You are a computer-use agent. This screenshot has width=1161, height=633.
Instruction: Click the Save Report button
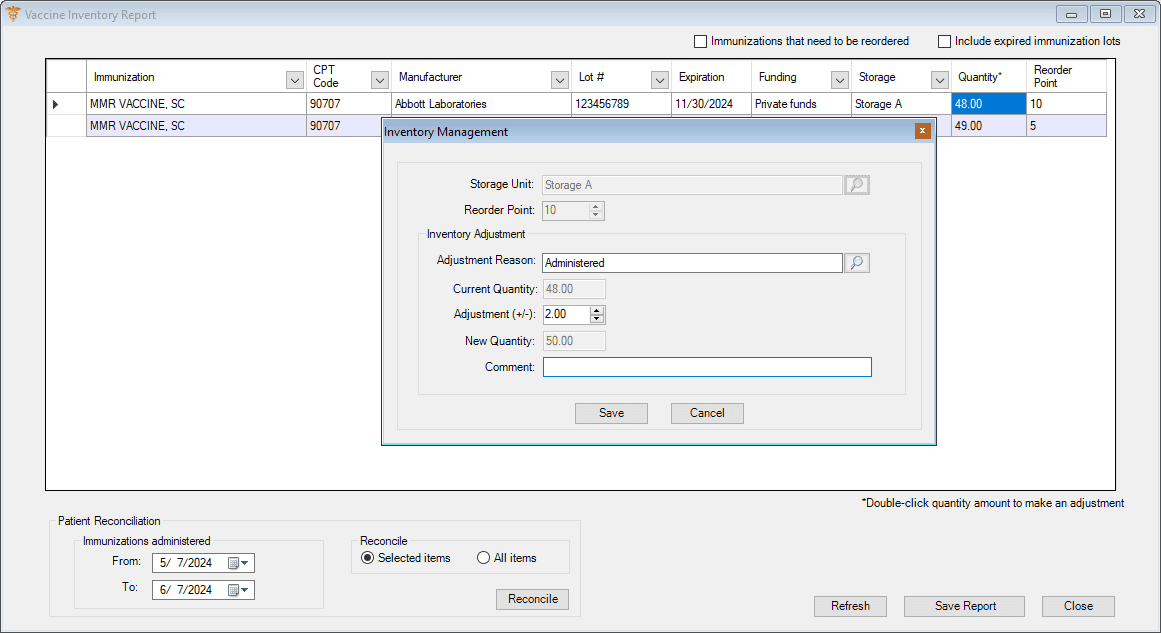tap(964, 606)
